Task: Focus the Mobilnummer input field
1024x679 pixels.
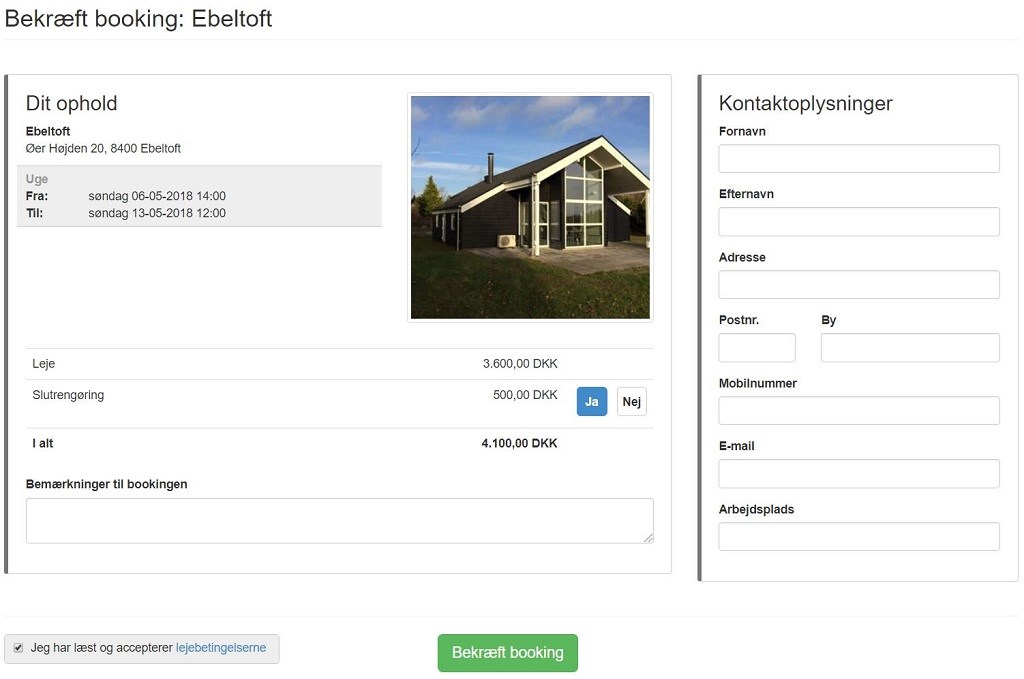Action: 859,411
